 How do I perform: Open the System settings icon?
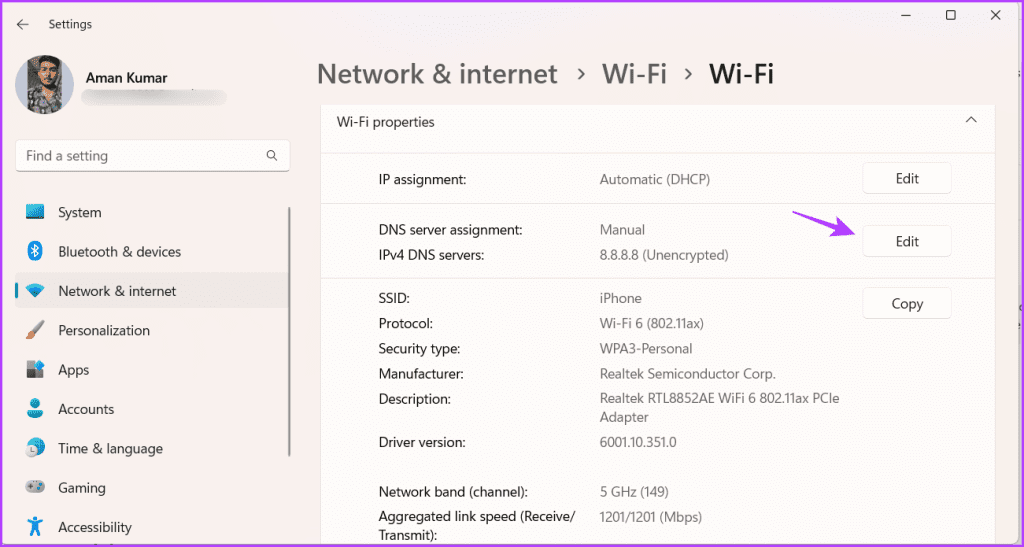pos(35,212)
